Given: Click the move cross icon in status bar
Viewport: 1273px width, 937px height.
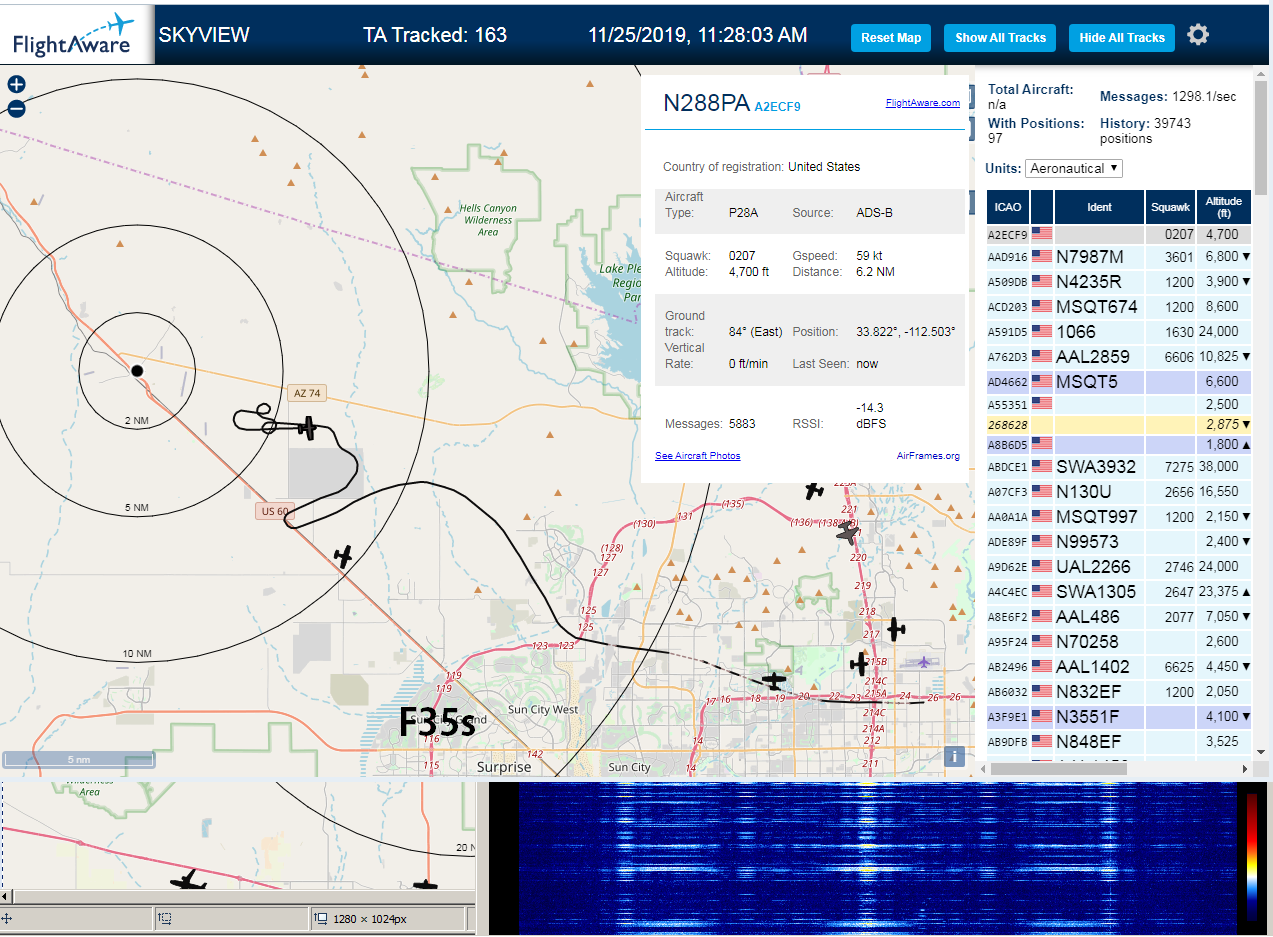Looking at the screenshot, I should click(x=8, y=918).
